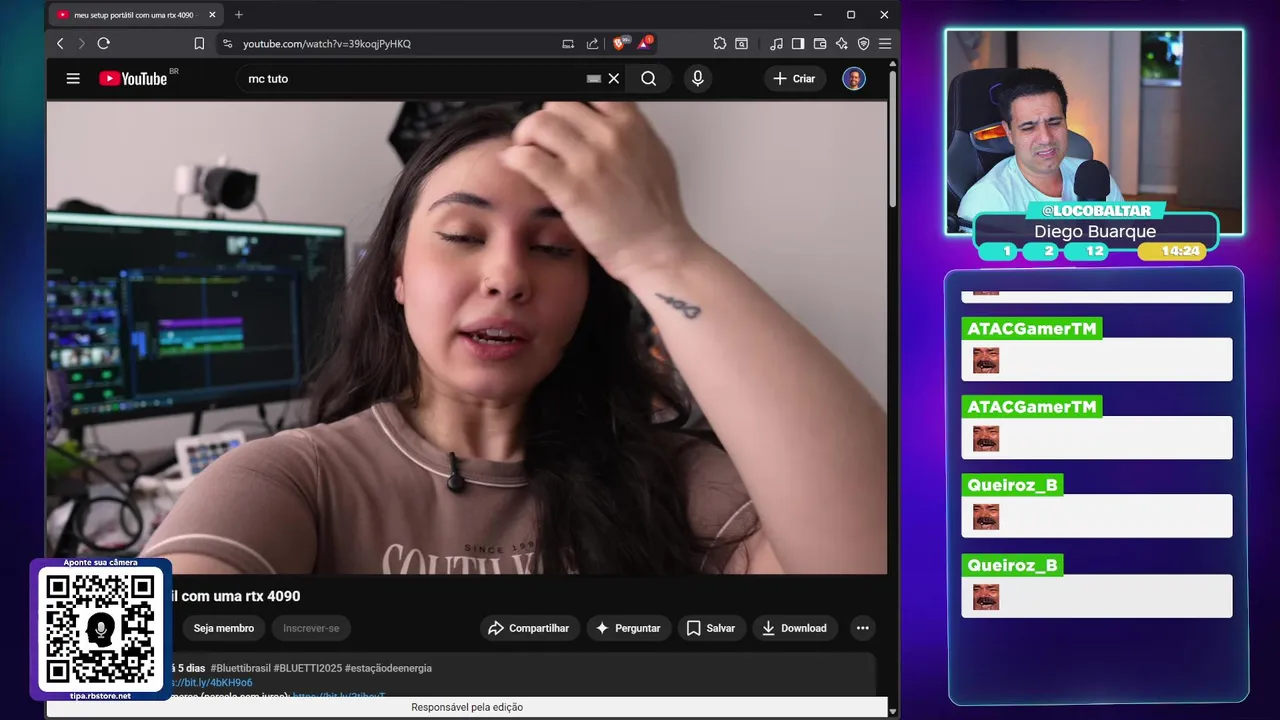Go back in browser history
Screen dimensions: 1280x720
[x=60, y=44]
